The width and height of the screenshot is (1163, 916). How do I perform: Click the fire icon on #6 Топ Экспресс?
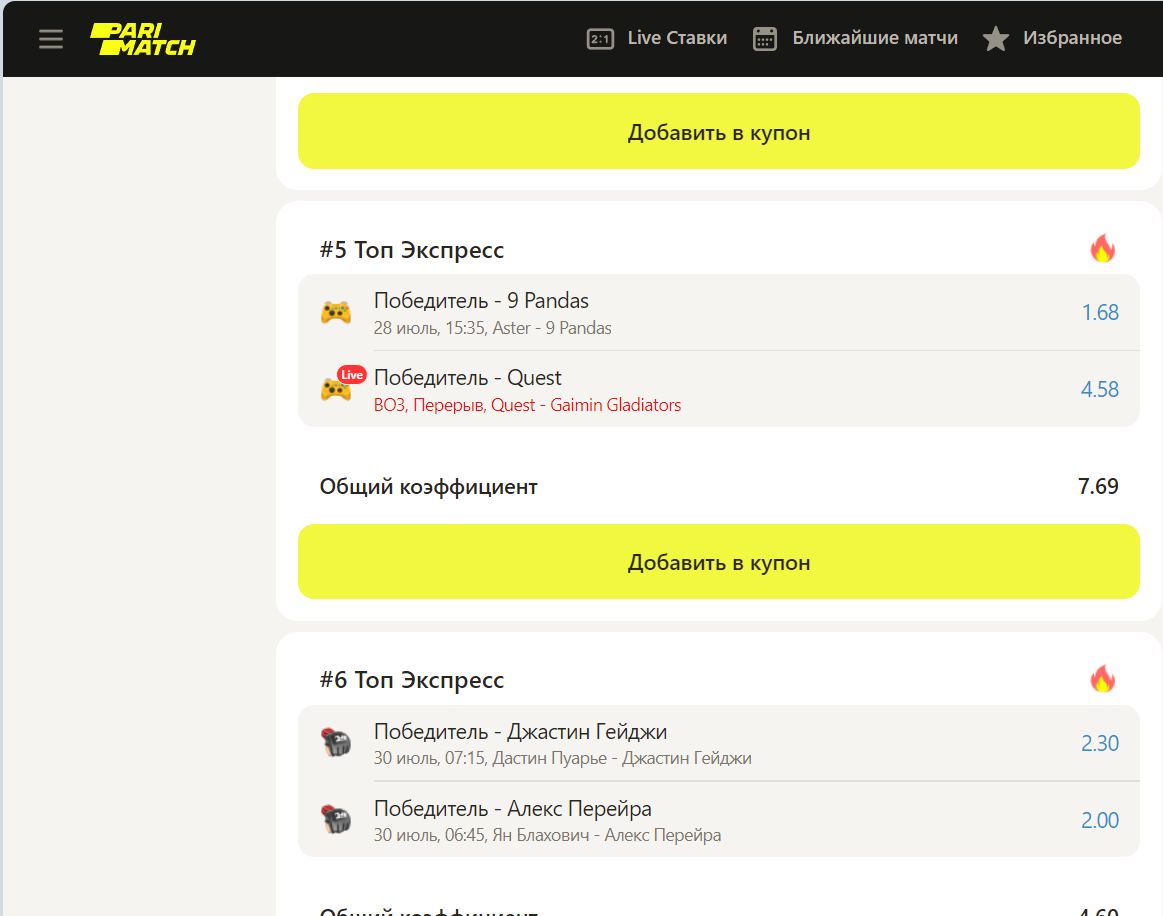point(1102,679)
